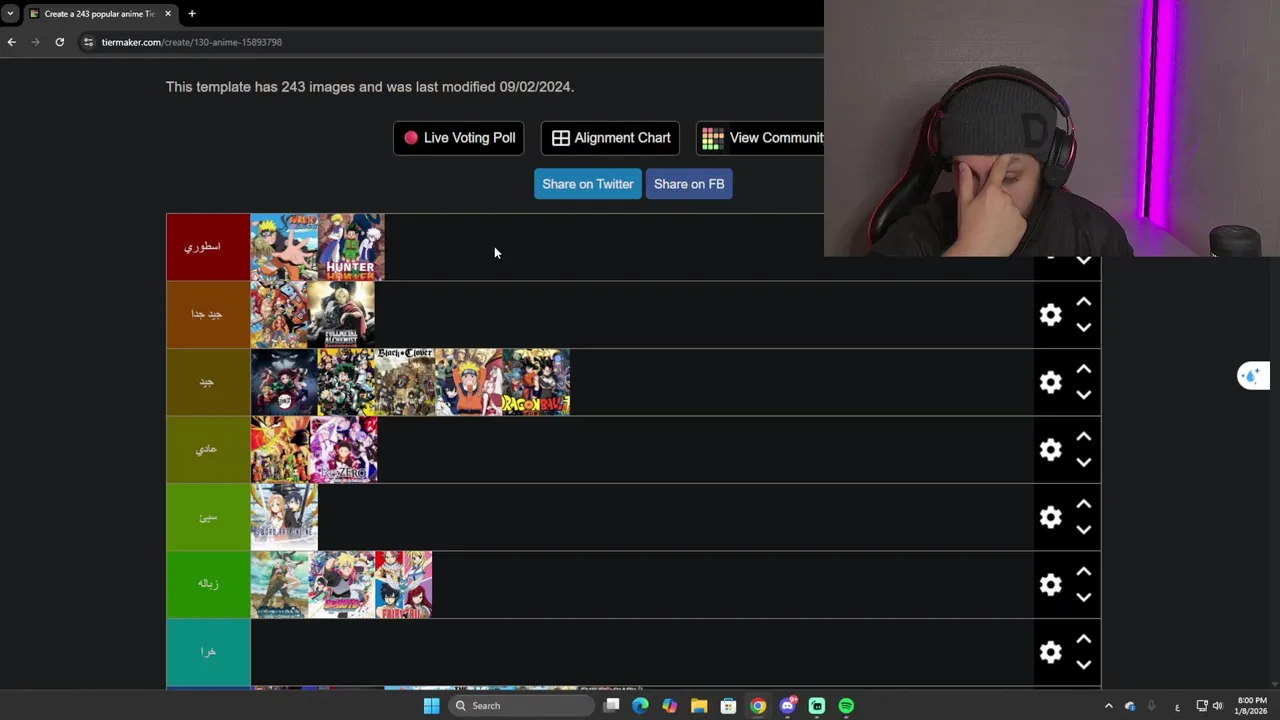Viewport: 1280px width, 720px height.
Task: Move the سيئ tier up
Action: click(x=1083, y=504)
